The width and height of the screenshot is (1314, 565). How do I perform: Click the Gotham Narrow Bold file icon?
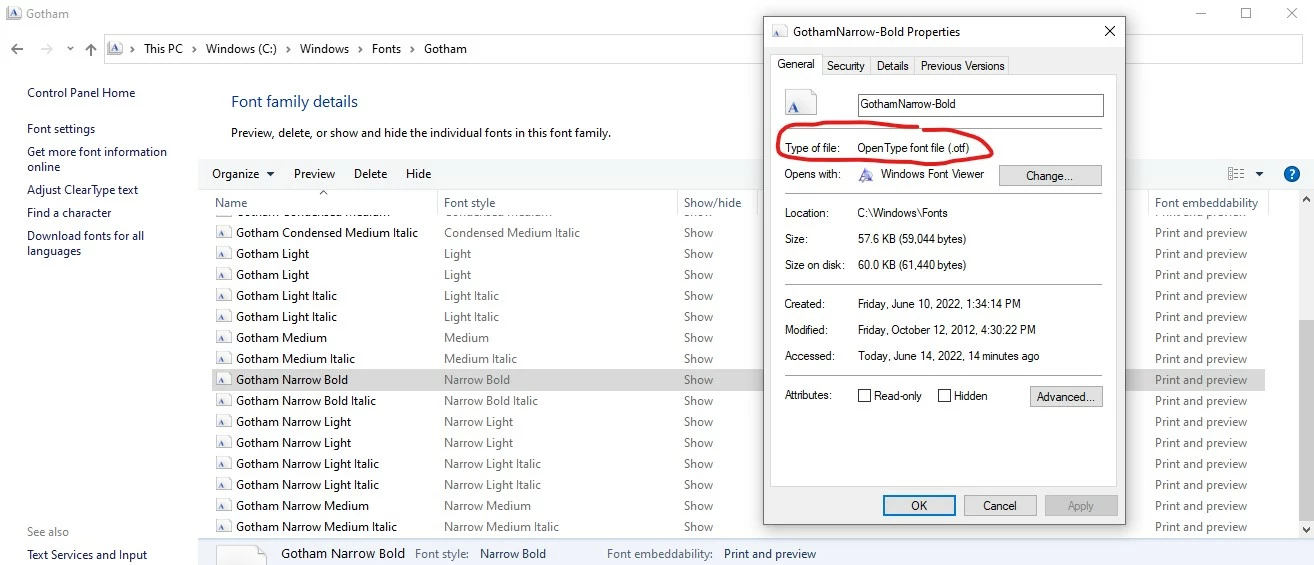pyautogui.click(x=224, y=380)
